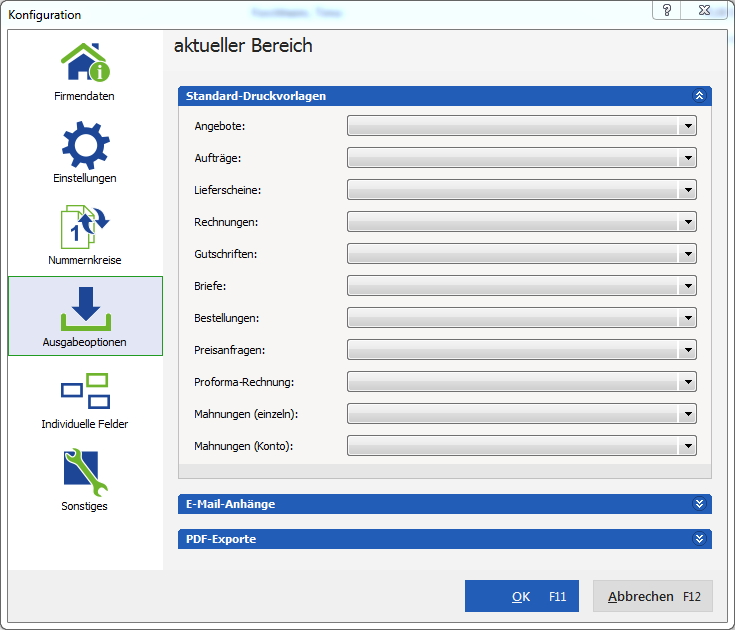The height and width of the screenshot is (630, 735).
Task: Open the Rechnungen template dropdown
Action: [522, 222]
